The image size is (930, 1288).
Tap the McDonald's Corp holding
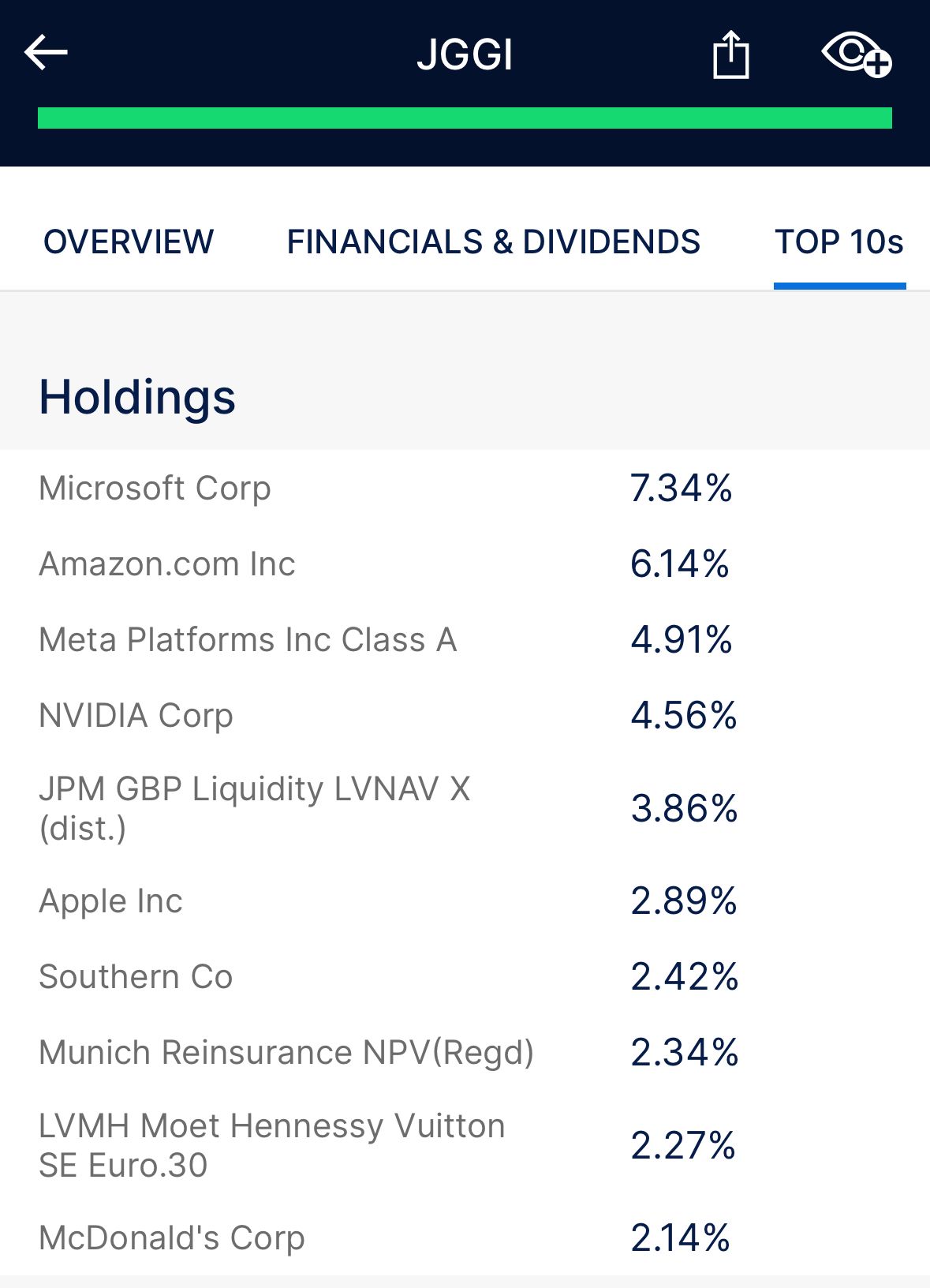click(x=171, y=1238)
